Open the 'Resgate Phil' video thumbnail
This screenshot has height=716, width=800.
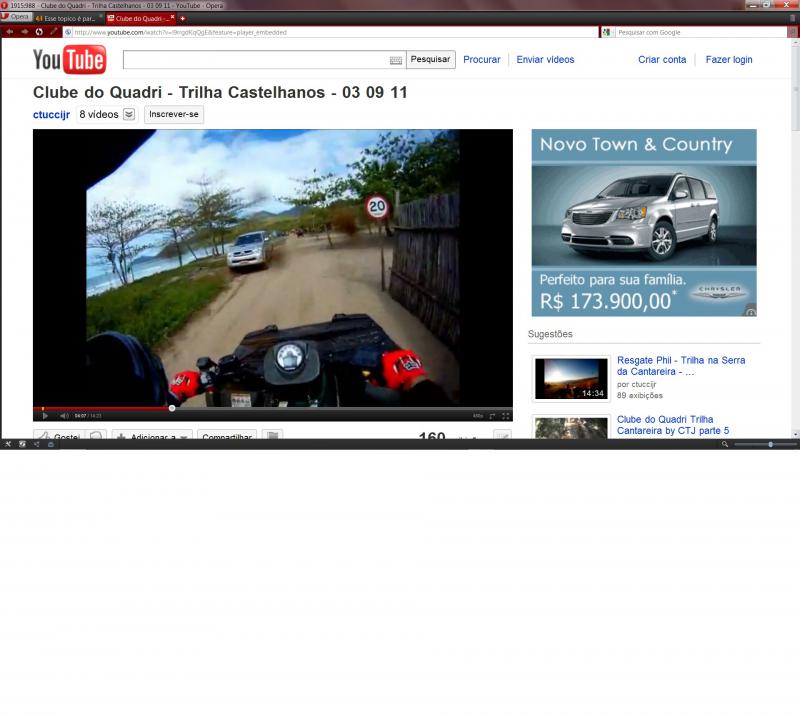coord(571,379)
